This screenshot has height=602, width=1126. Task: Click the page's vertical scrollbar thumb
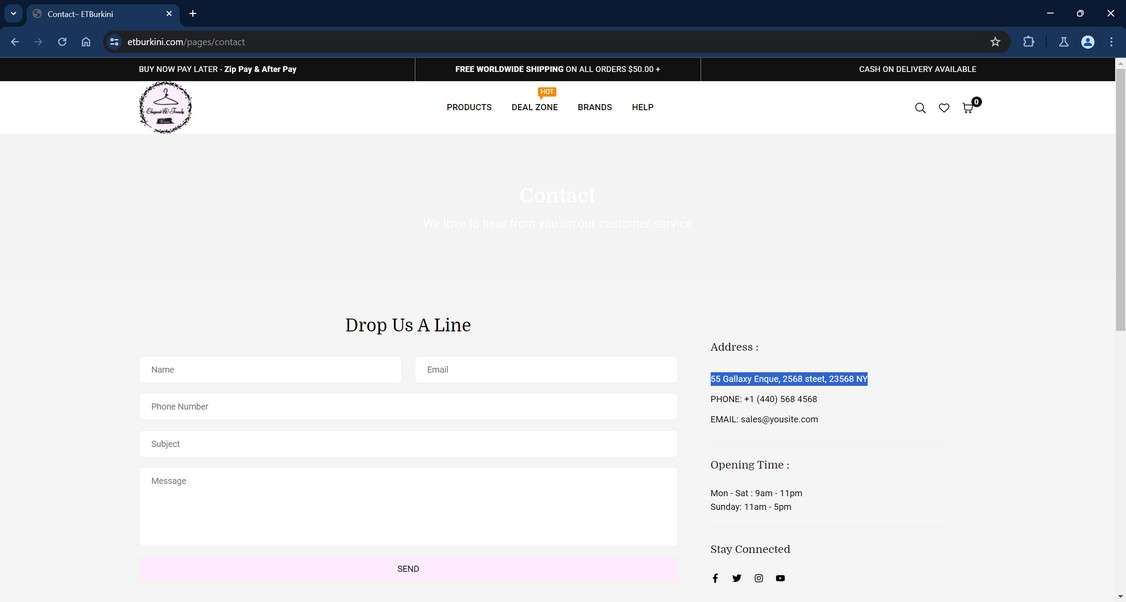(x=1120, y=201)
